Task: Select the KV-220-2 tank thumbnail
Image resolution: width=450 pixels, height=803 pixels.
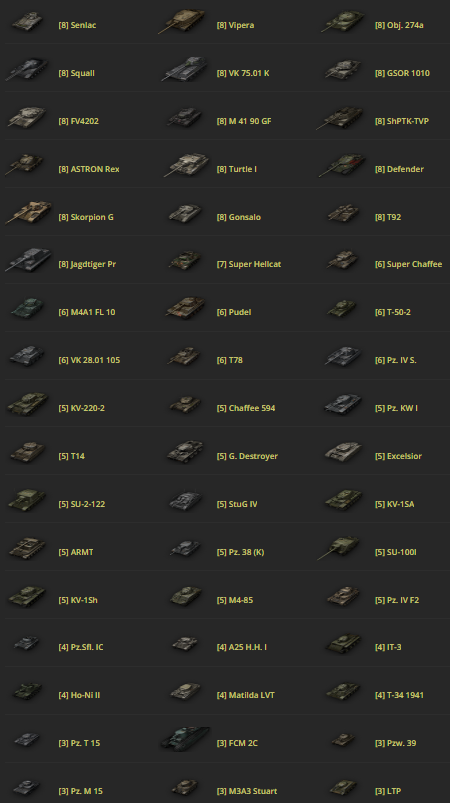Action: click(28, 405)
